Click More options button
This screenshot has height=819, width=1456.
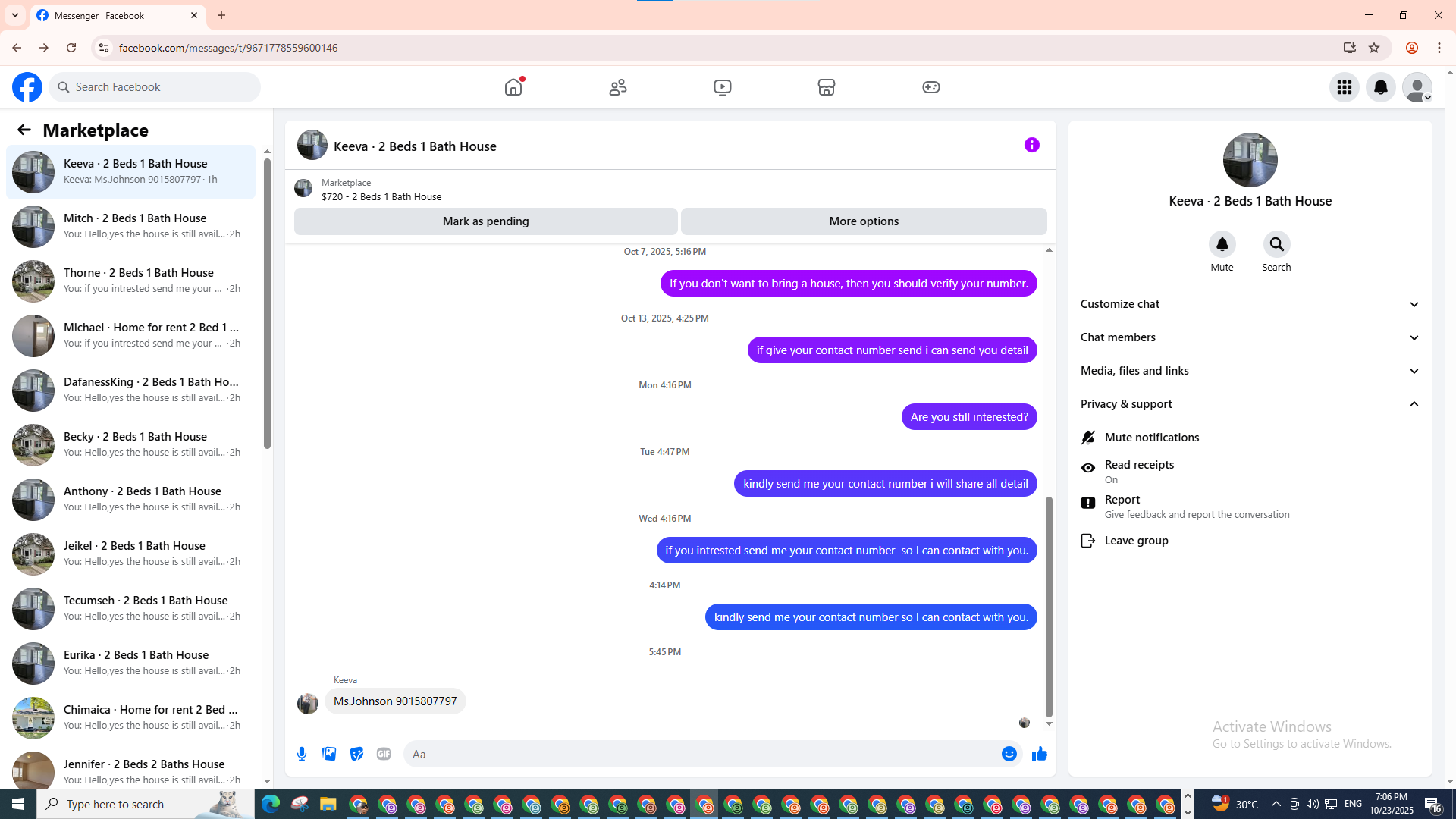tap(863, 221)
